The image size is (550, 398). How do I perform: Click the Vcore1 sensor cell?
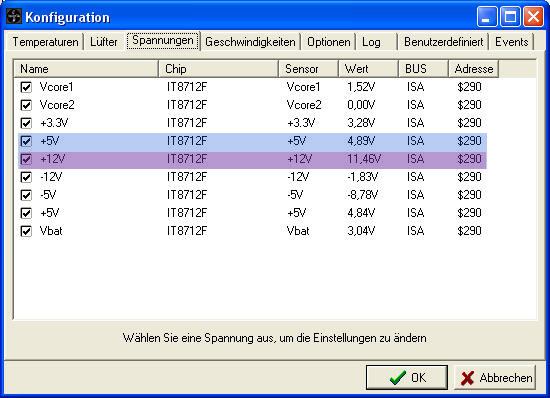303,87
